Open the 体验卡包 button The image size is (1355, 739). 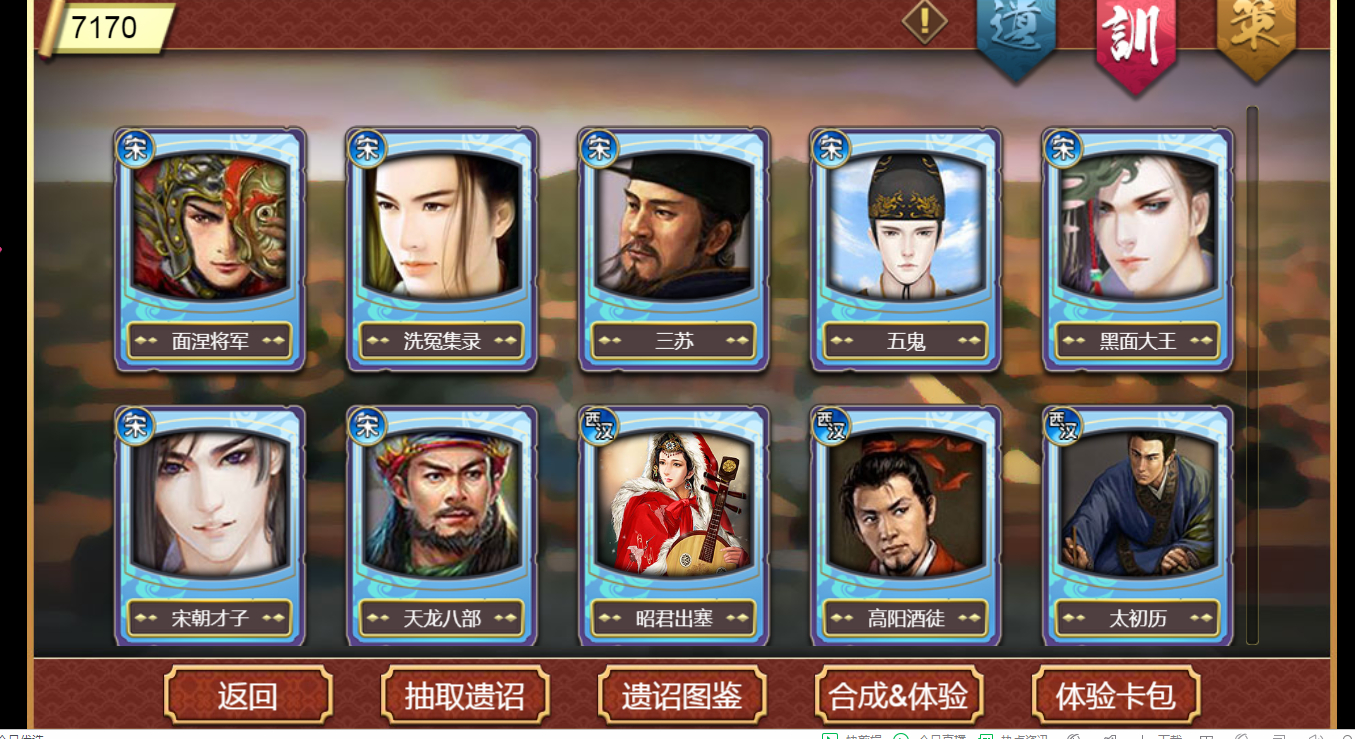[1116, 694]
